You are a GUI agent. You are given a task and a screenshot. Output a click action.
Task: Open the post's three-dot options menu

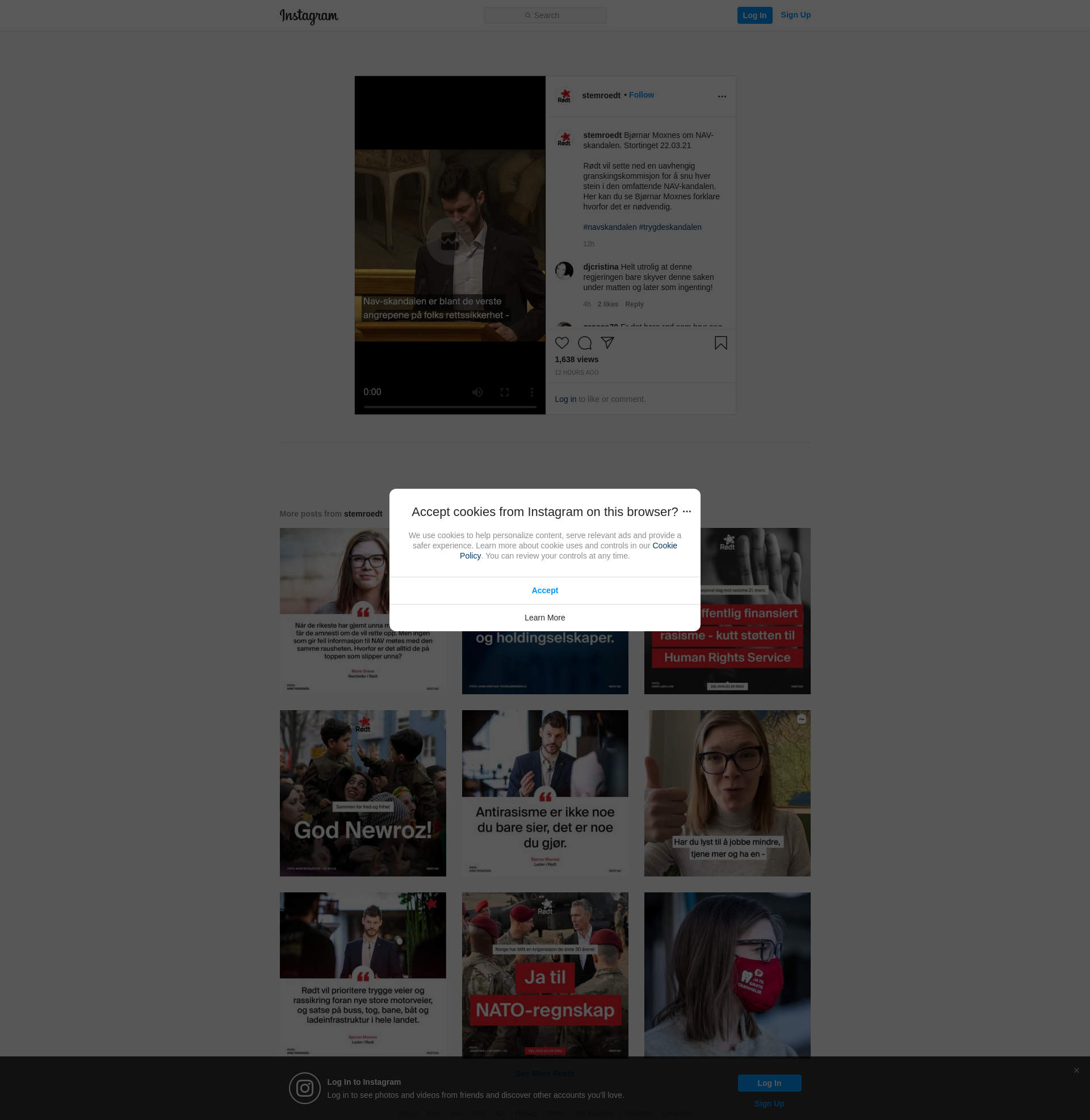722,96
